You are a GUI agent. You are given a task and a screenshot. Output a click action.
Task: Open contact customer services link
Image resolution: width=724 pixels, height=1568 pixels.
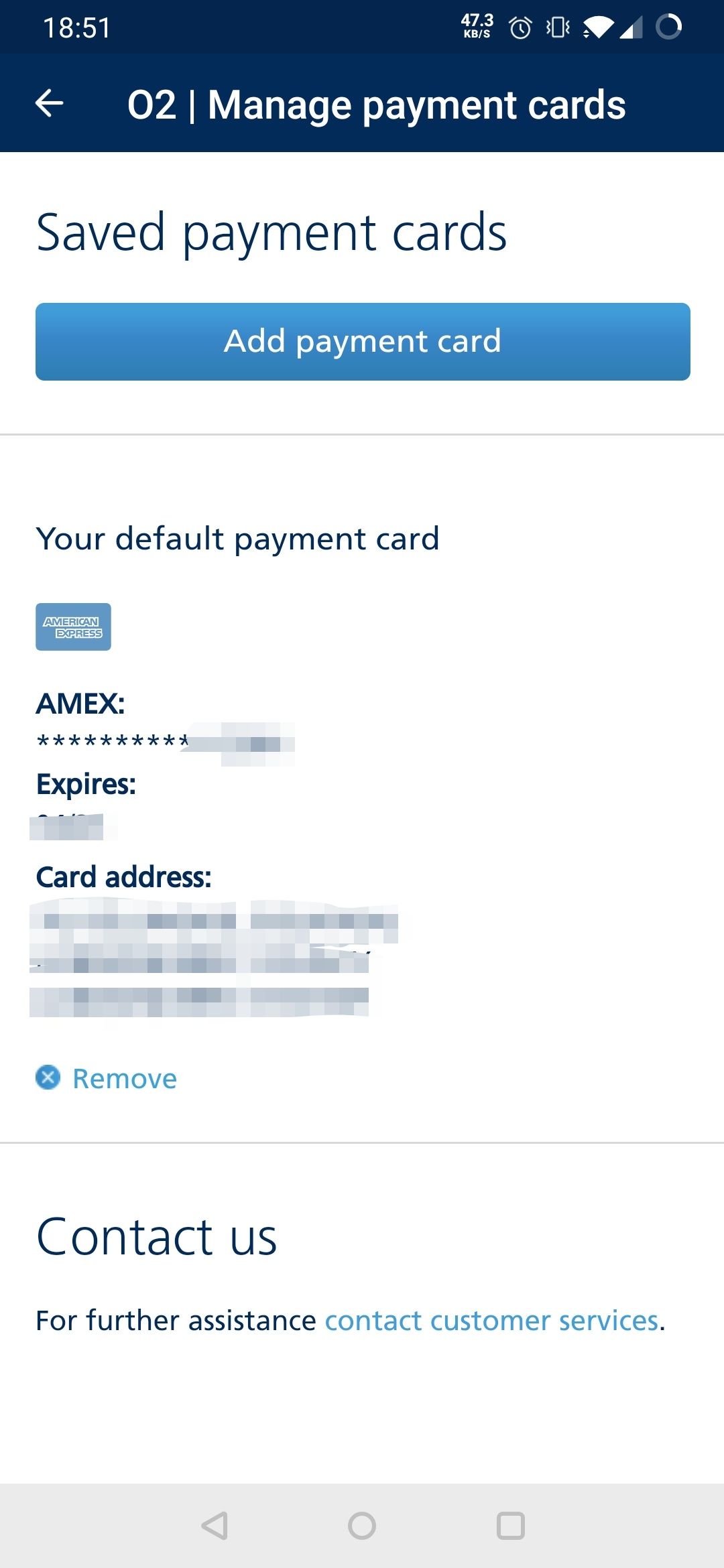coord(492,1321)
